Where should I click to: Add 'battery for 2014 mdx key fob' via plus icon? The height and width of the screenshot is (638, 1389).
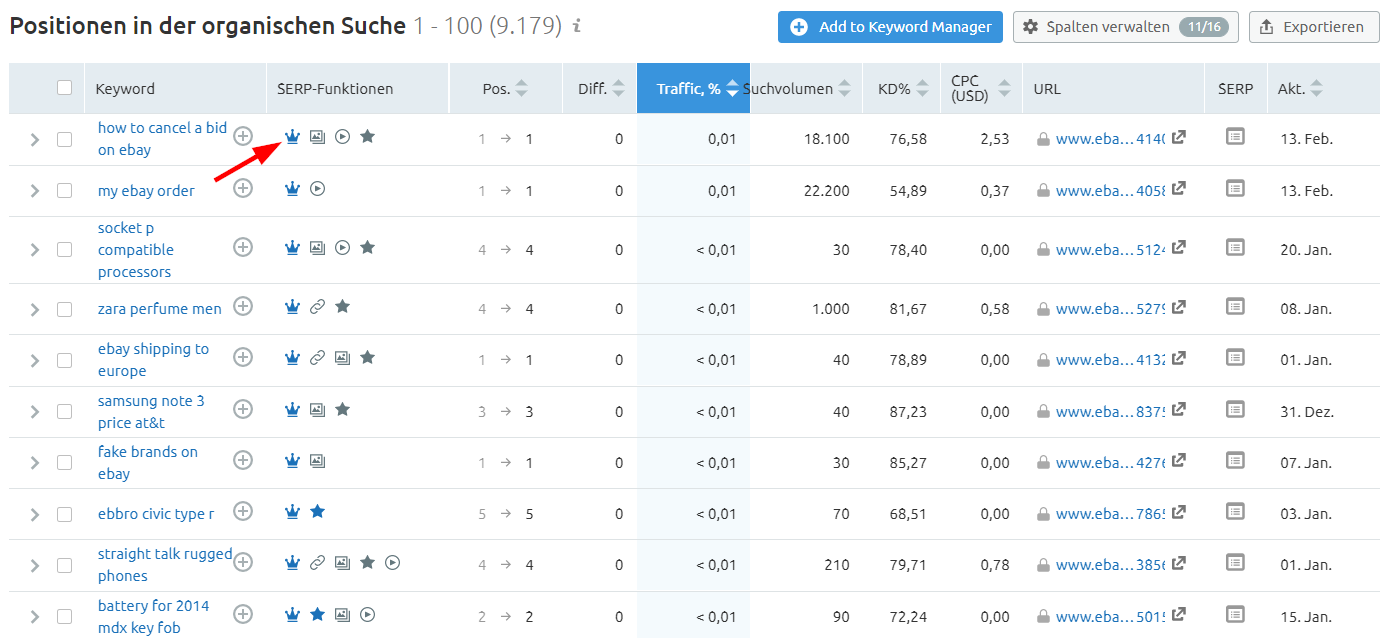point(243,614)
